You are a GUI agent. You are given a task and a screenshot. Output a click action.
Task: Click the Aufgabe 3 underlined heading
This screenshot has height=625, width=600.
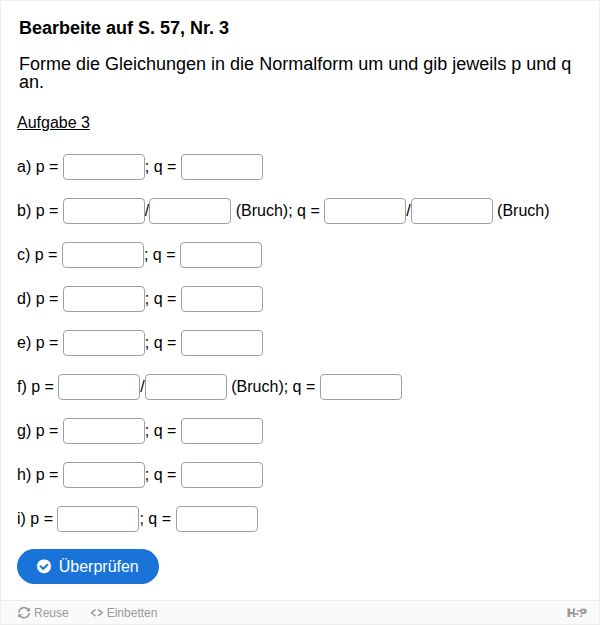click(54, 123)
